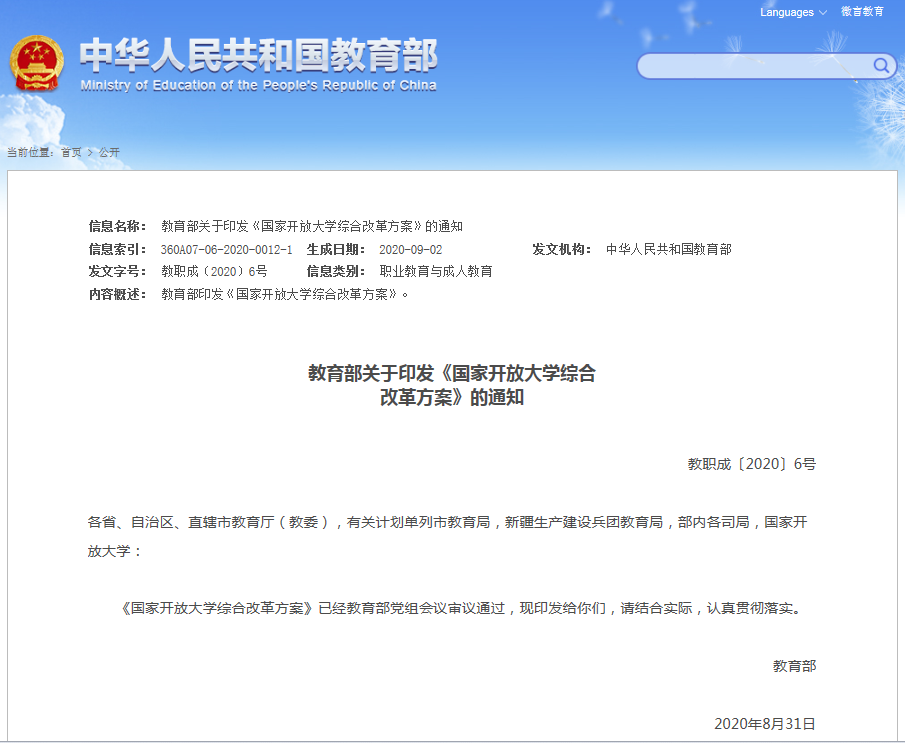Click the 内容概述 summary text
The image size is (905, 743).
(x=285, y=294)
